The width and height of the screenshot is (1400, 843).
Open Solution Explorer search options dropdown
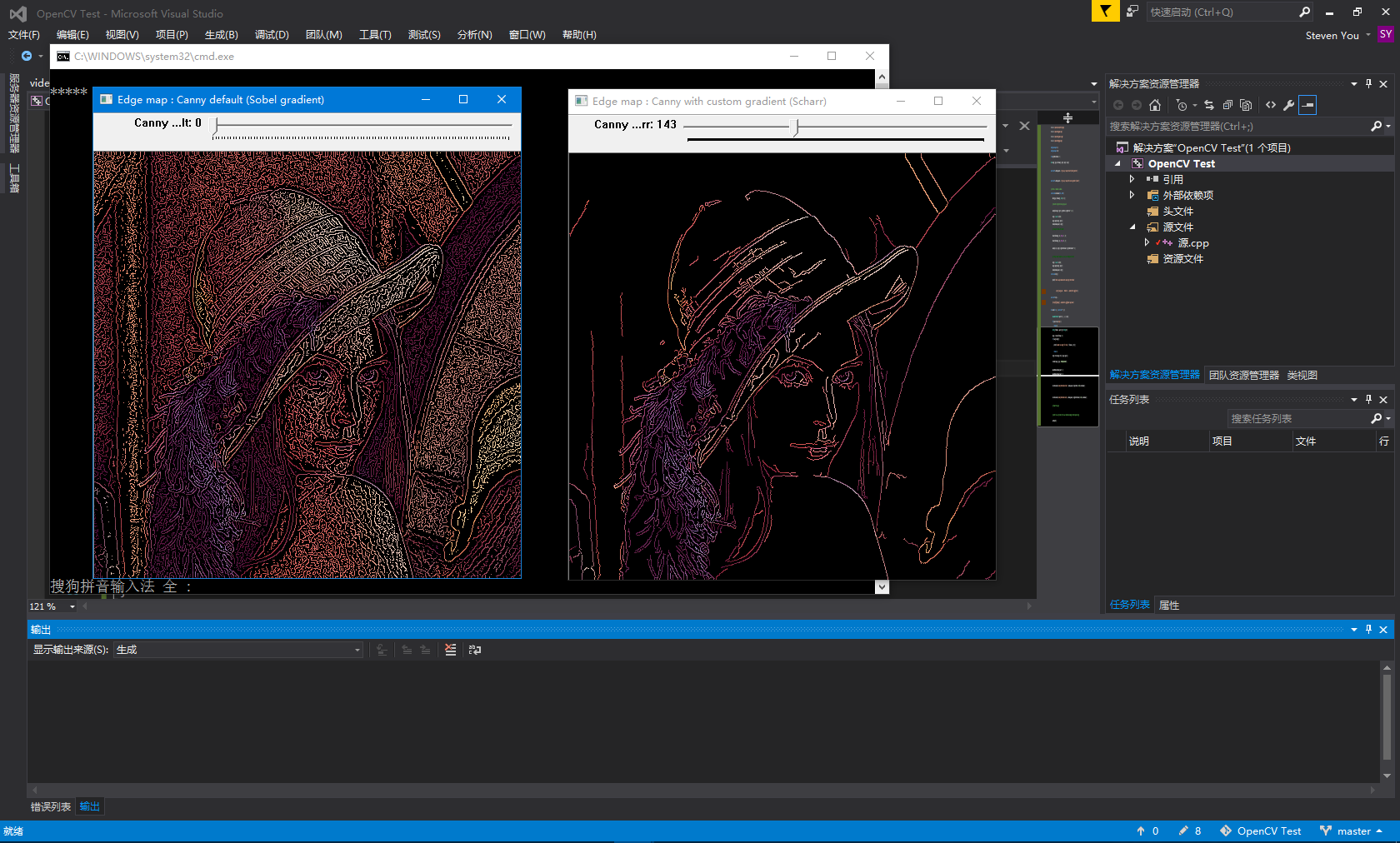click(1388, 127)
